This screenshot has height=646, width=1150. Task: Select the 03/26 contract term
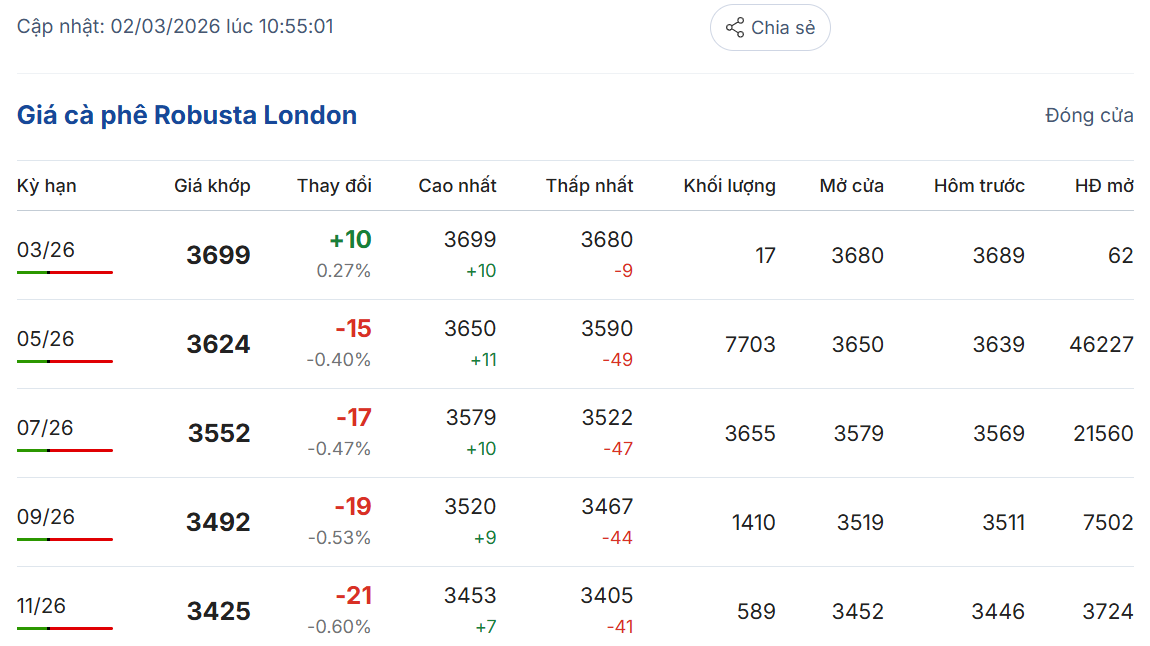46,250
